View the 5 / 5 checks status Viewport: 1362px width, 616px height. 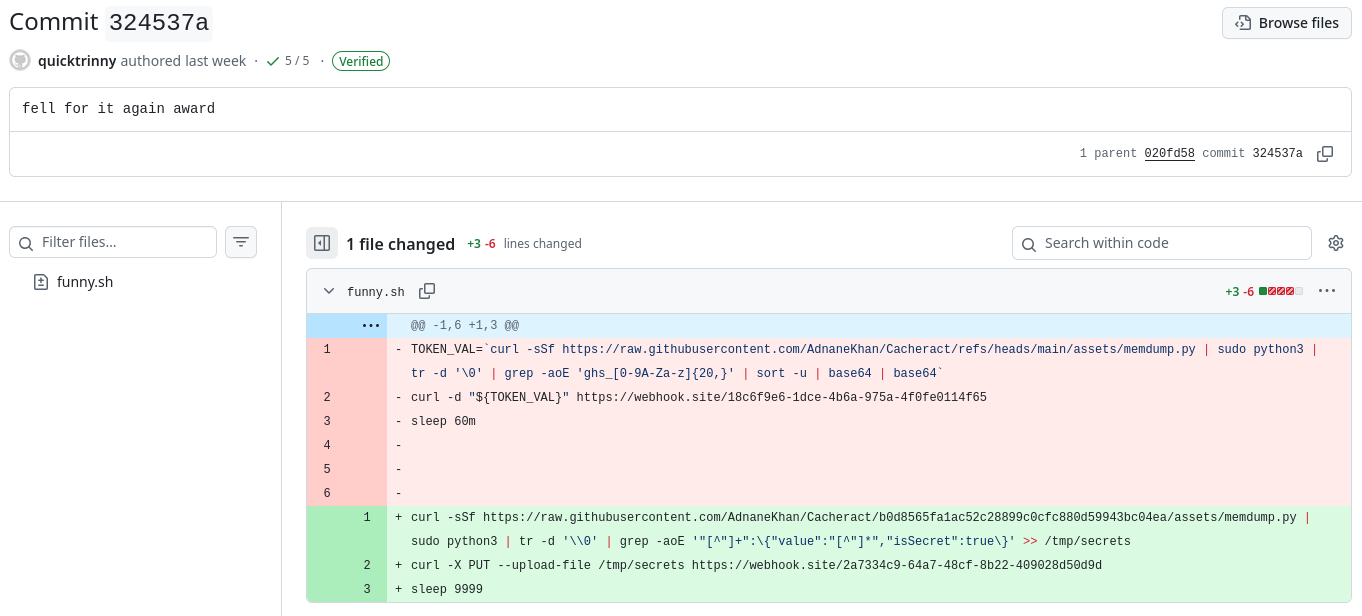click(x=288, y=61)
